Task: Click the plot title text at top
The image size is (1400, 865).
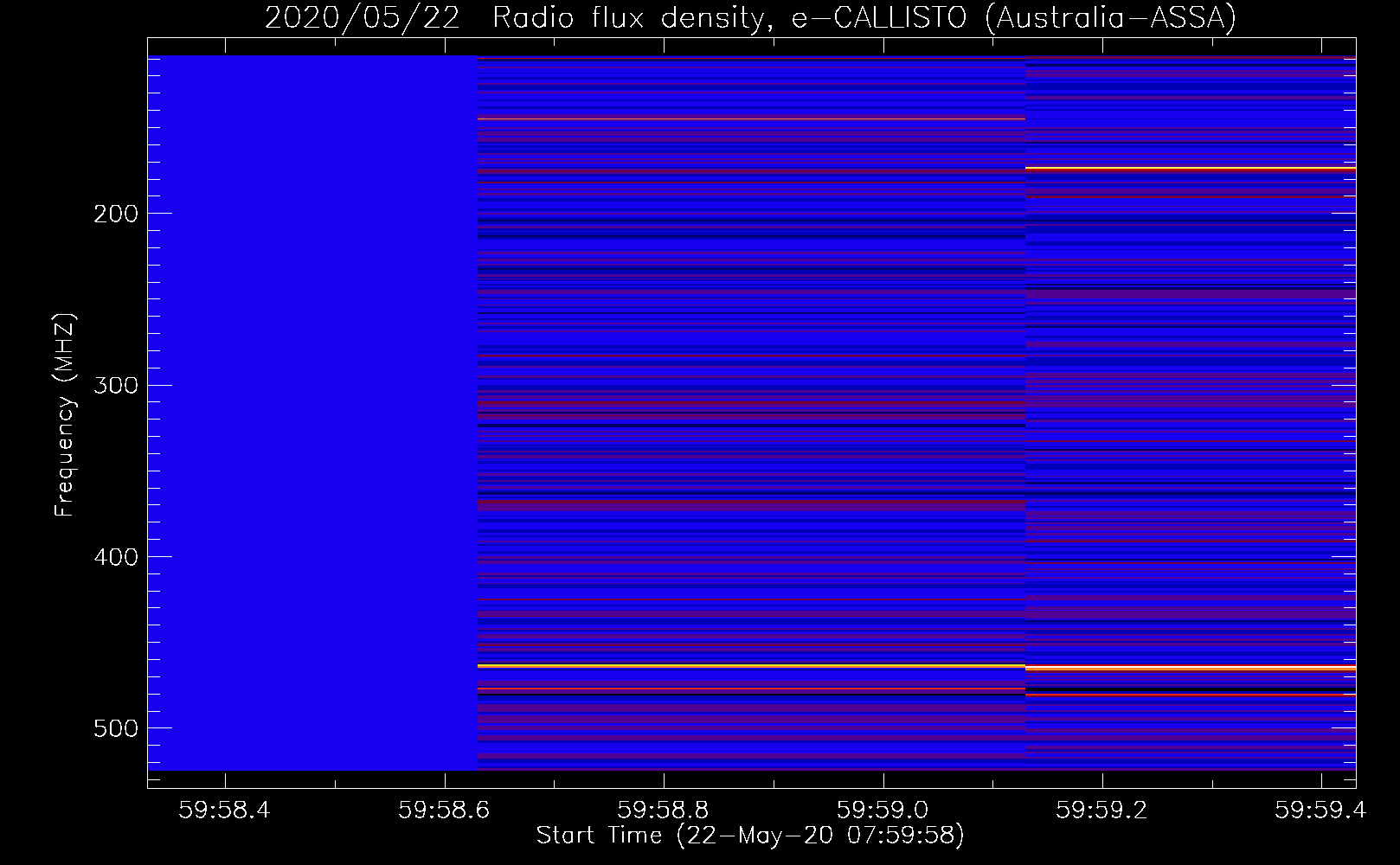Action: [750, 17]
